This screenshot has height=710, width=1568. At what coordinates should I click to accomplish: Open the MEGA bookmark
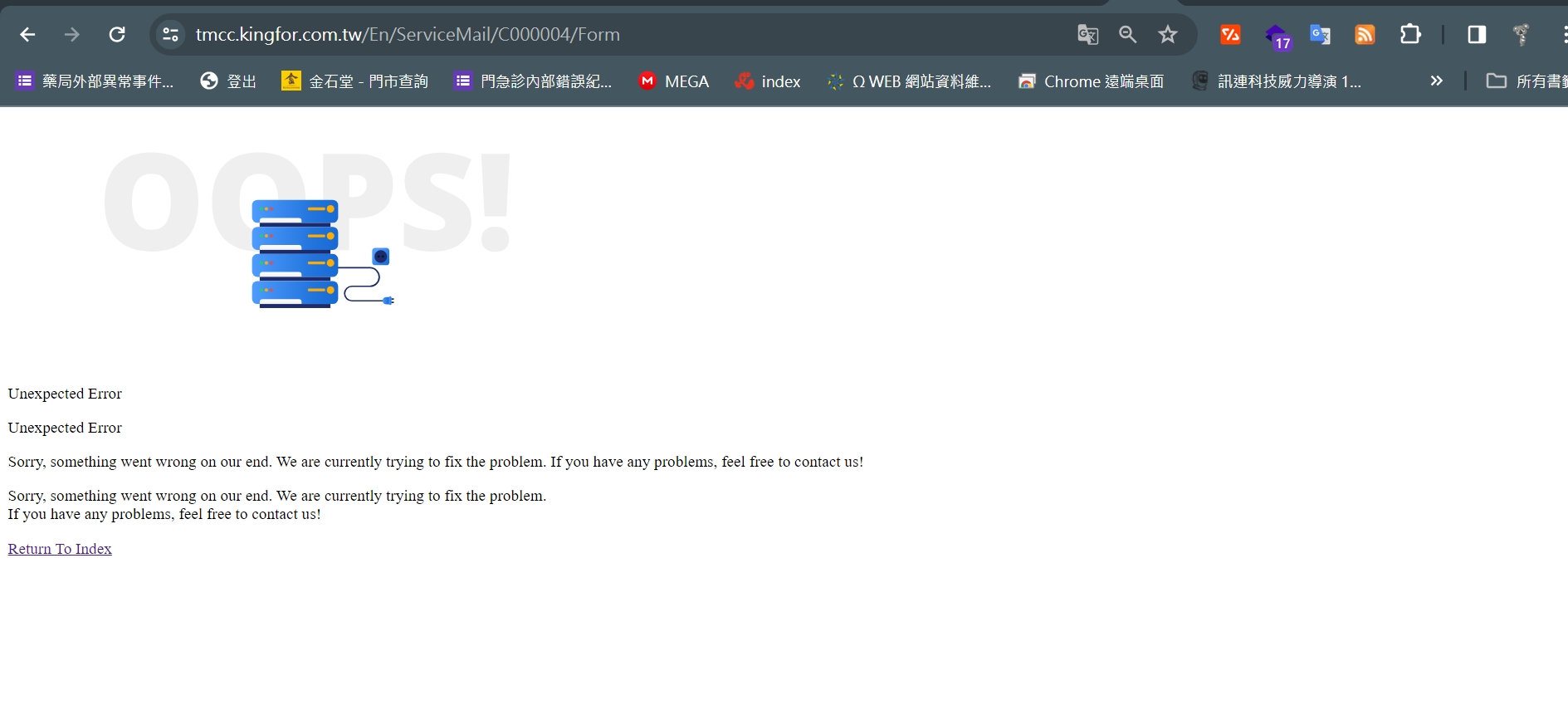673,81
